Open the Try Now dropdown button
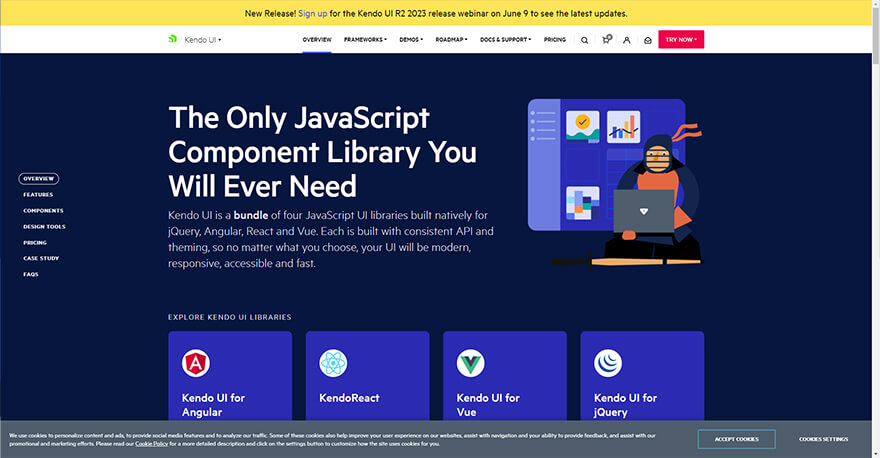The width and height of the screenshot is (880, 458). [x=681, y=39]
